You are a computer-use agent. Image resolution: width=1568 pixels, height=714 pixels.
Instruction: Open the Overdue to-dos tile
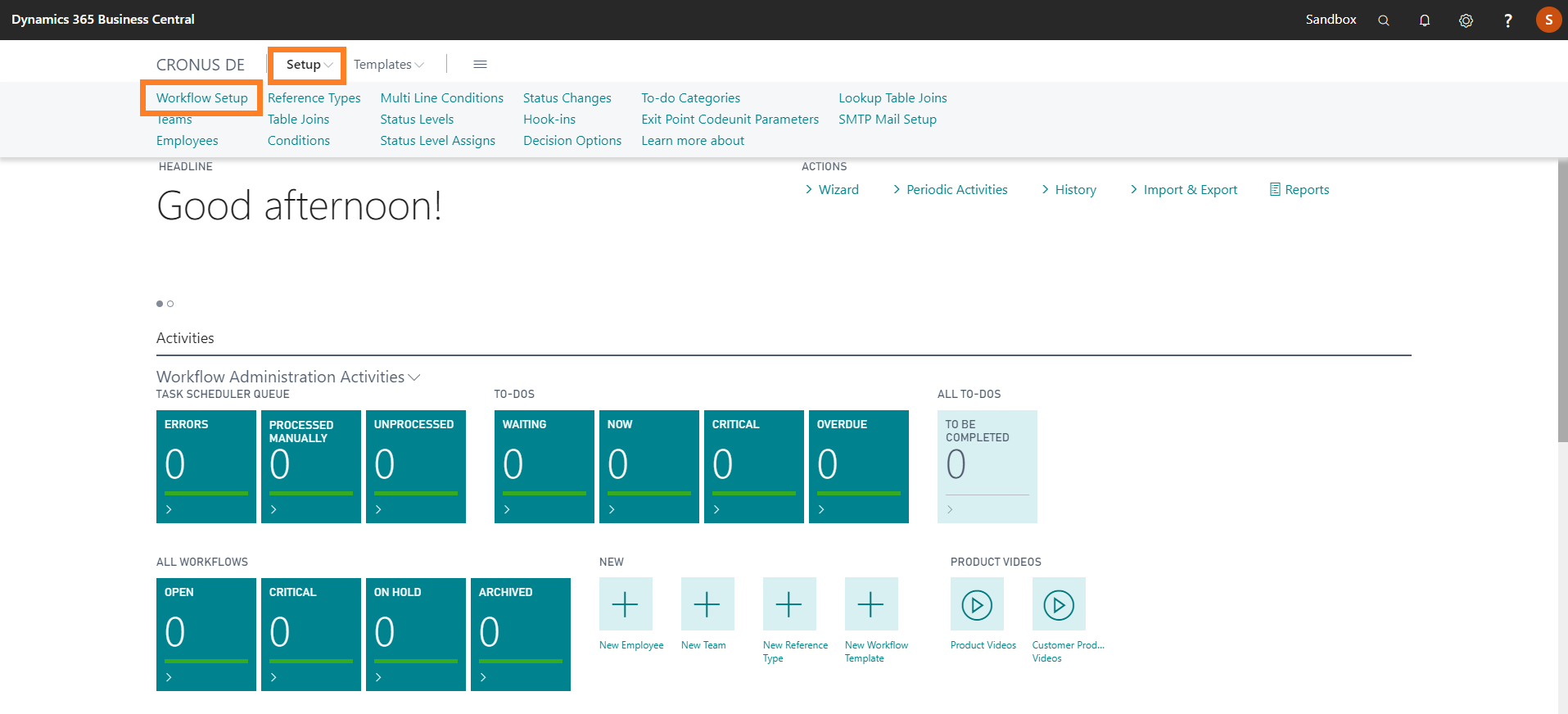858,466
